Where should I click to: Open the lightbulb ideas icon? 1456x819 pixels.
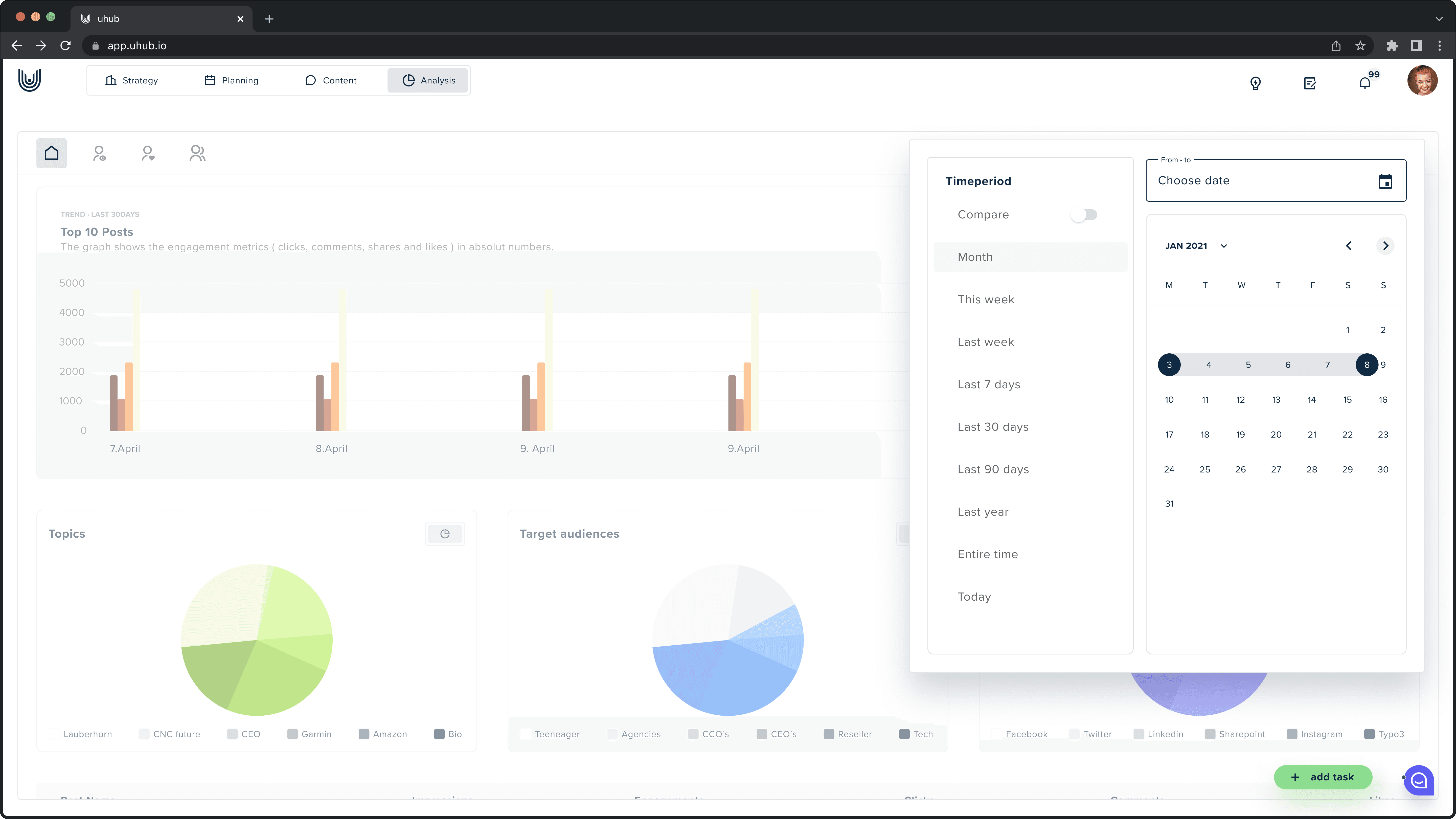(1255, 83)
